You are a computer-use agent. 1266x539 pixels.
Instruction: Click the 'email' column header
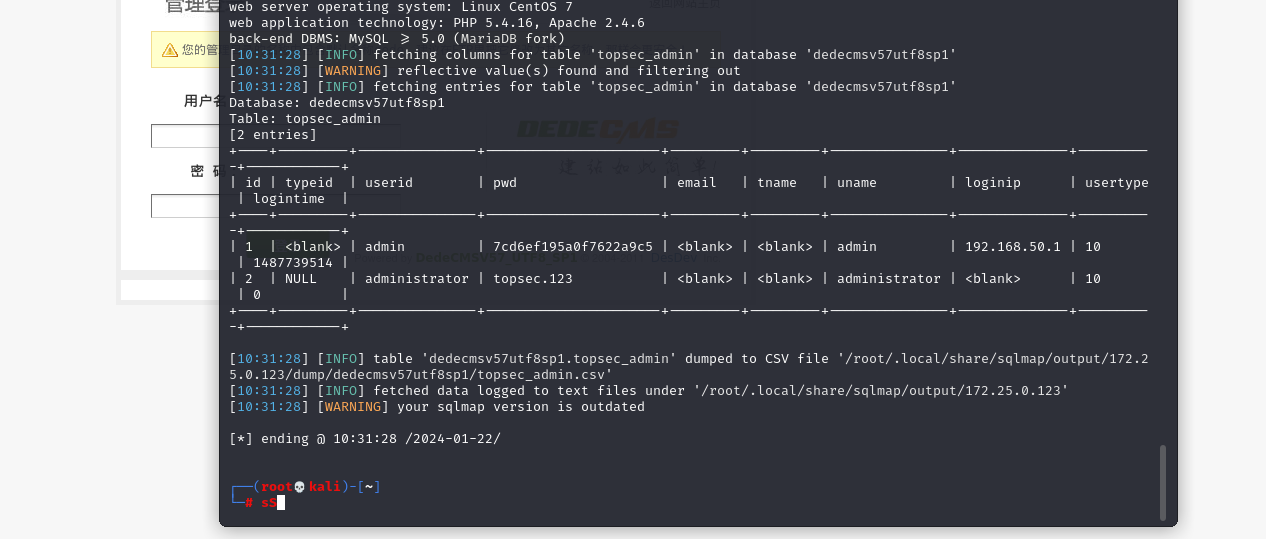[x=697, y=183]
